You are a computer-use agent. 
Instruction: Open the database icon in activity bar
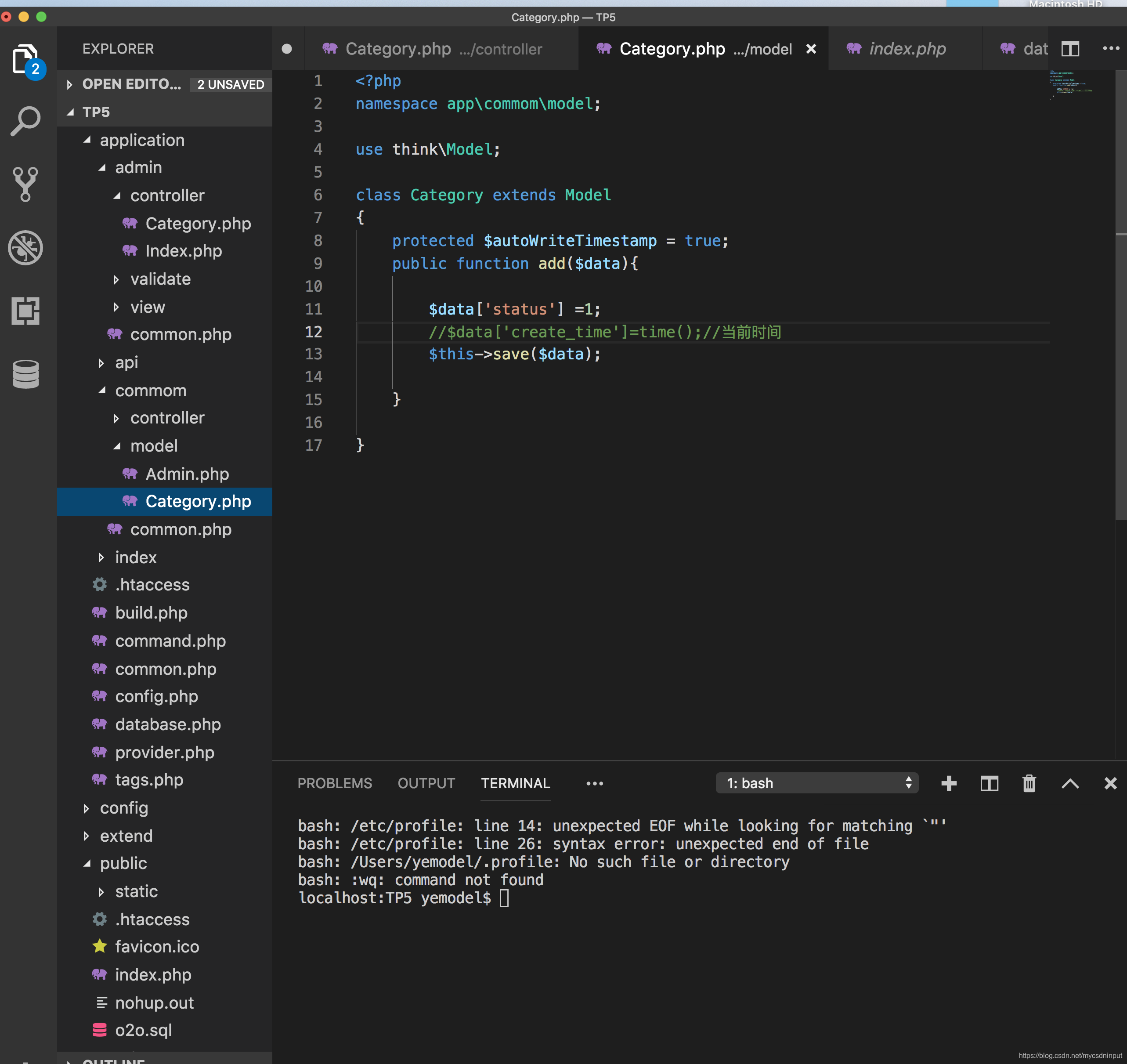(25, 374)
